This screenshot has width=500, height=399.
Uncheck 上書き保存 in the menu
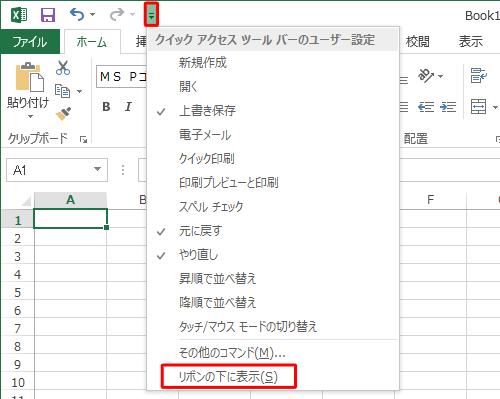click(273, 111)
